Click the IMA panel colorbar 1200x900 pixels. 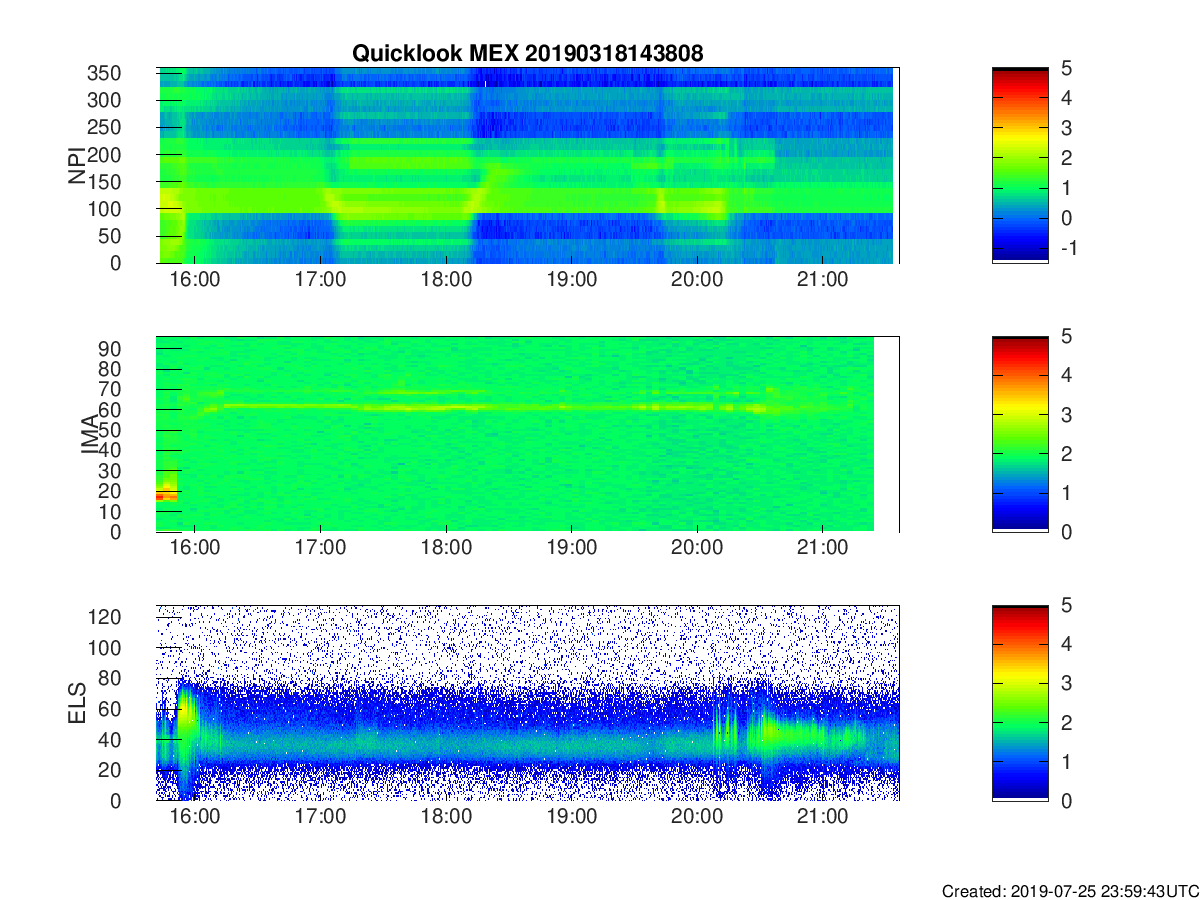(1020, 434)
